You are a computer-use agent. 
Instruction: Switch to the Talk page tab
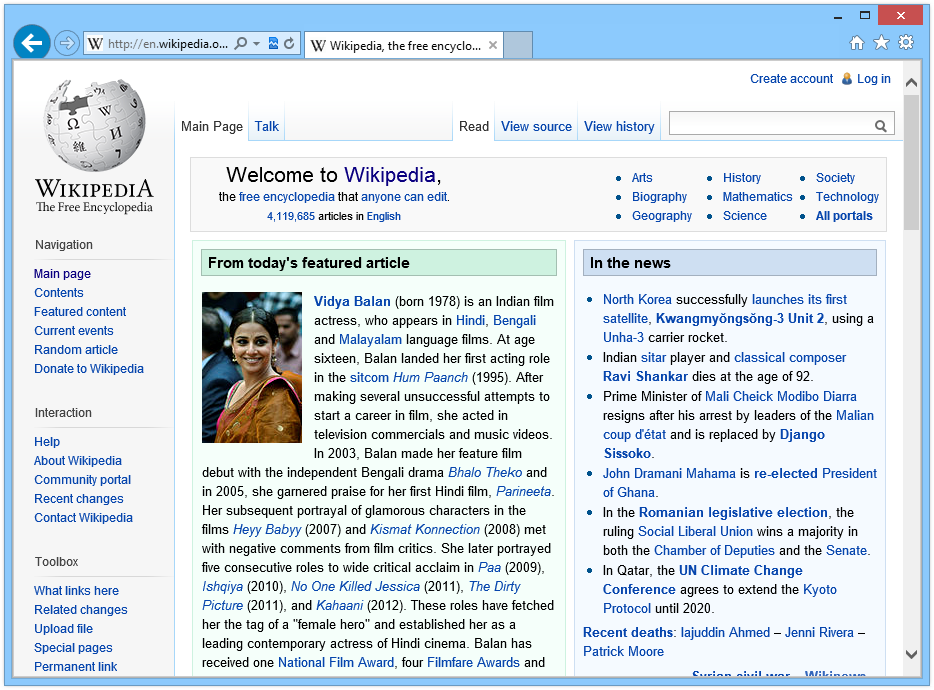click(x=266, y=126)
